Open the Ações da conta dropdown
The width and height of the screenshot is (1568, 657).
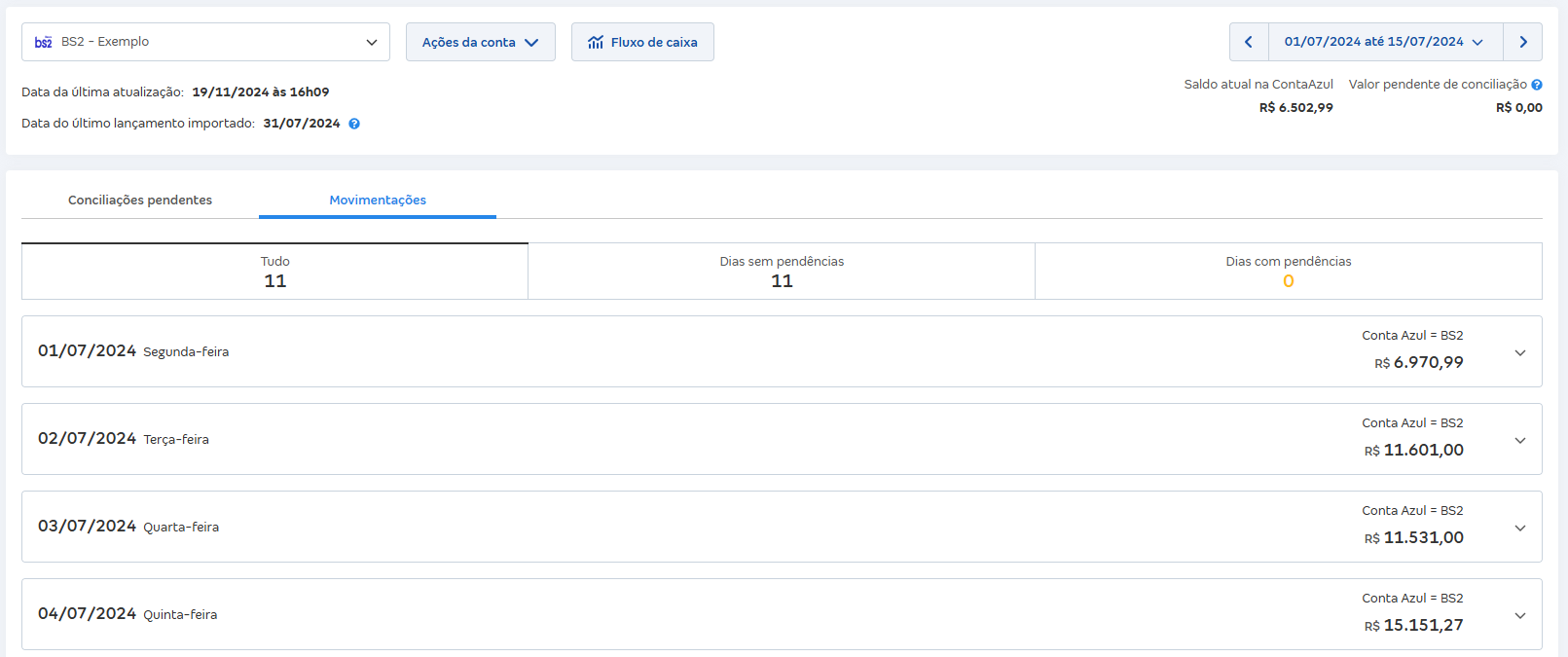480,42
